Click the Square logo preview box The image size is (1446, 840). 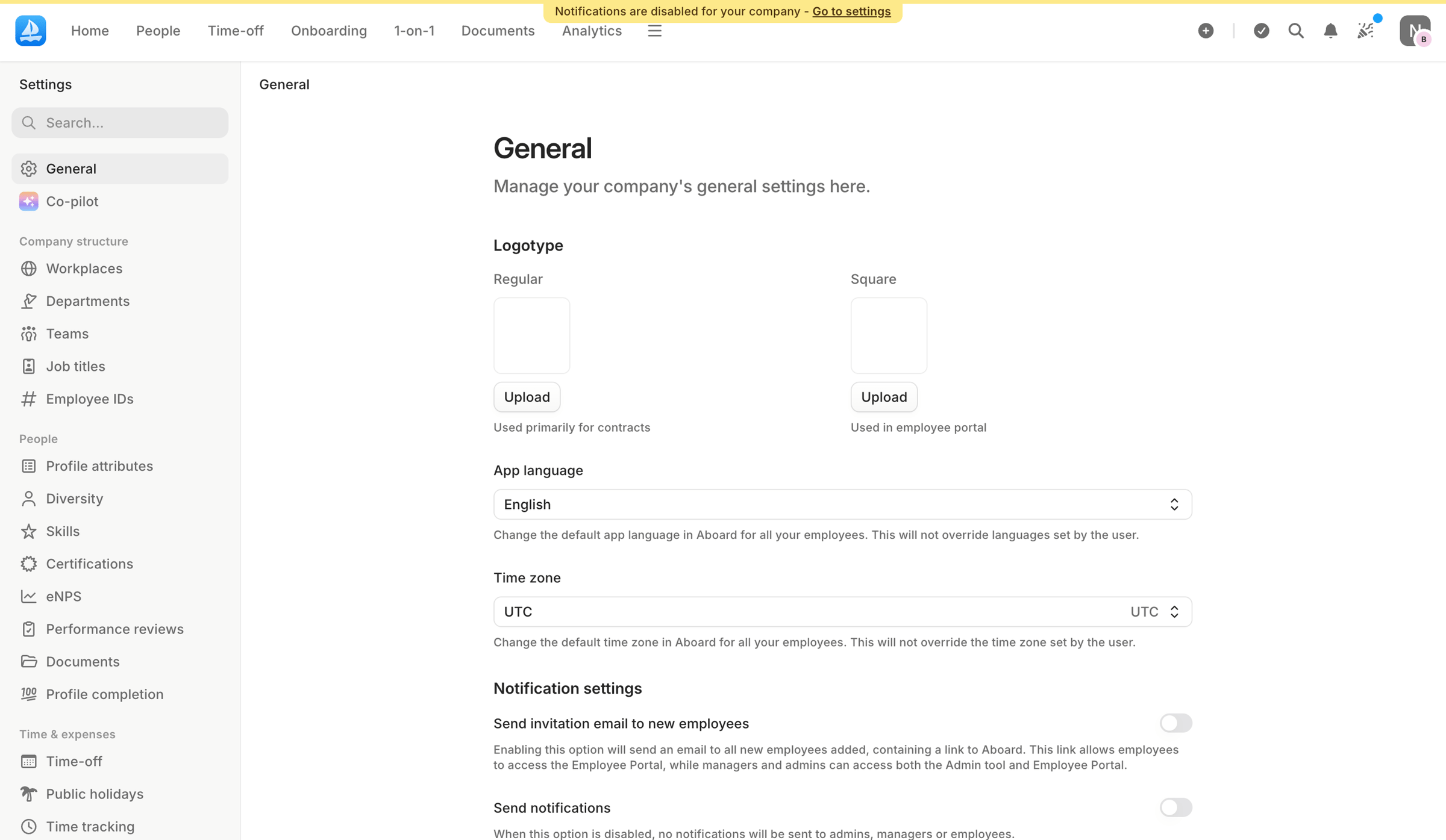pyautogui.click(x=889, y=335)
